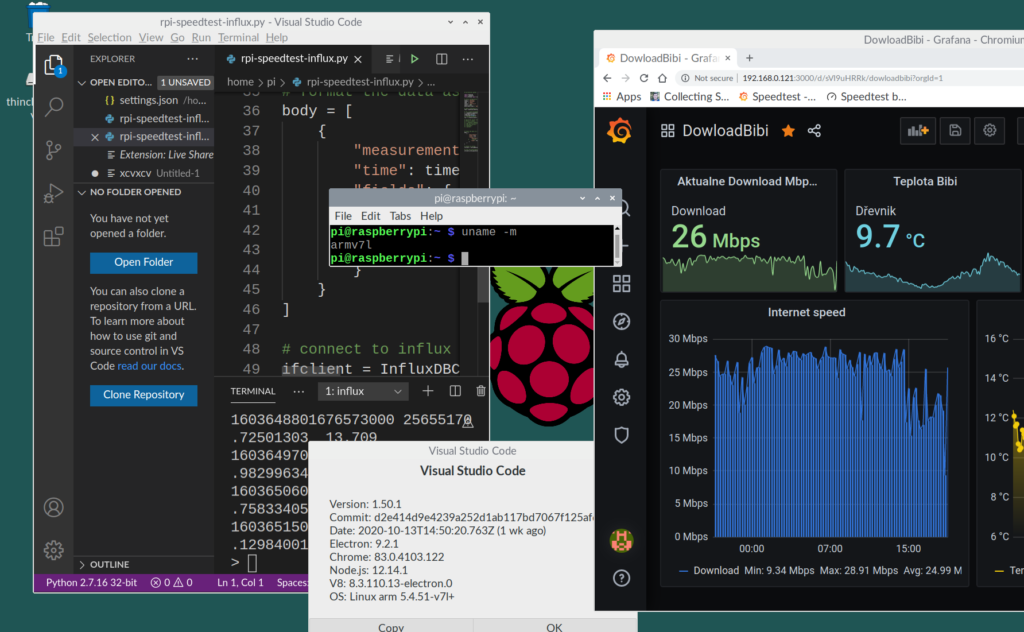Click Ln 1, Col 1 in status bar
The width and height of the screenshot is (1024, 632).
(x=240, y=582)
